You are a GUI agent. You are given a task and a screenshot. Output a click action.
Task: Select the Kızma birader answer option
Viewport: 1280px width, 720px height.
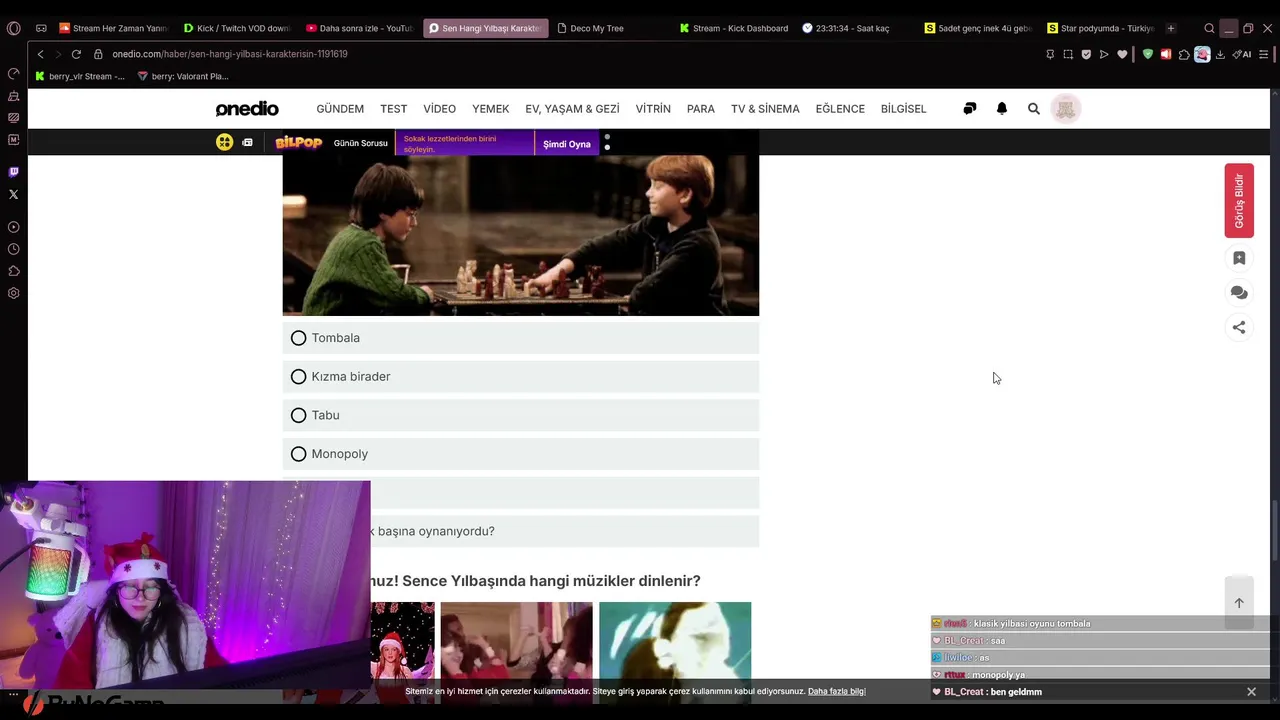[521, 377]
